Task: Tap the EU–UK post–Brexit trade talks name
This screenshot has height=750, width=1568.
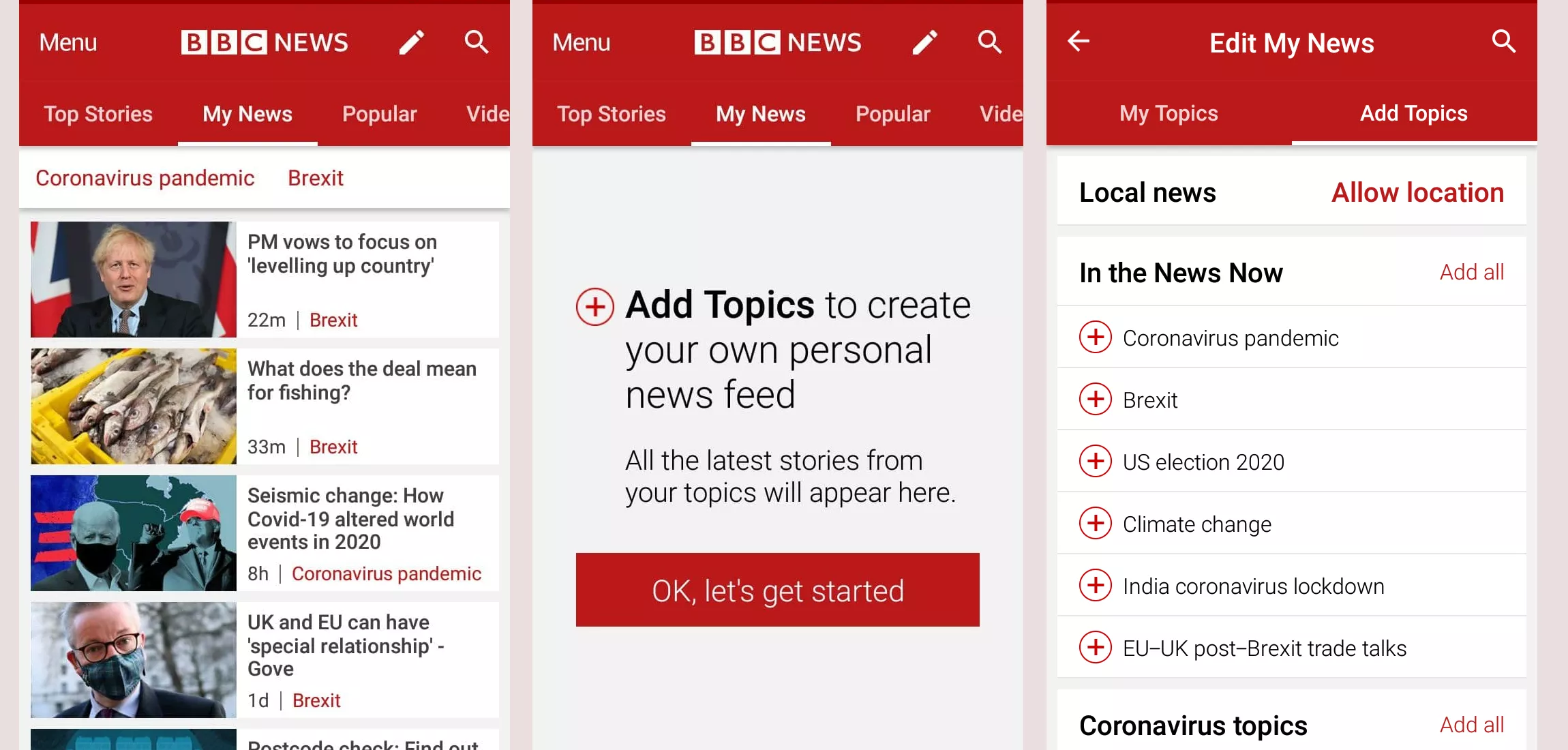Action: [x=1265, y=648]
